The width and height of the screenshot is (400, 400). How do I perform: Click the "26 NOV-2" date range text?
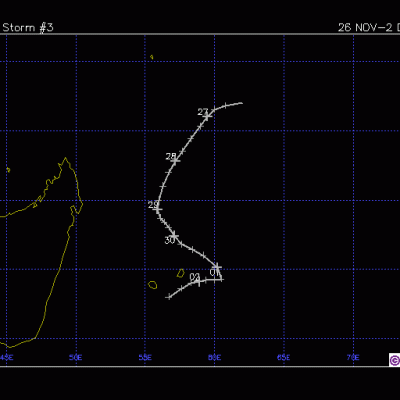pyautogui.click(x=365, y=28)
